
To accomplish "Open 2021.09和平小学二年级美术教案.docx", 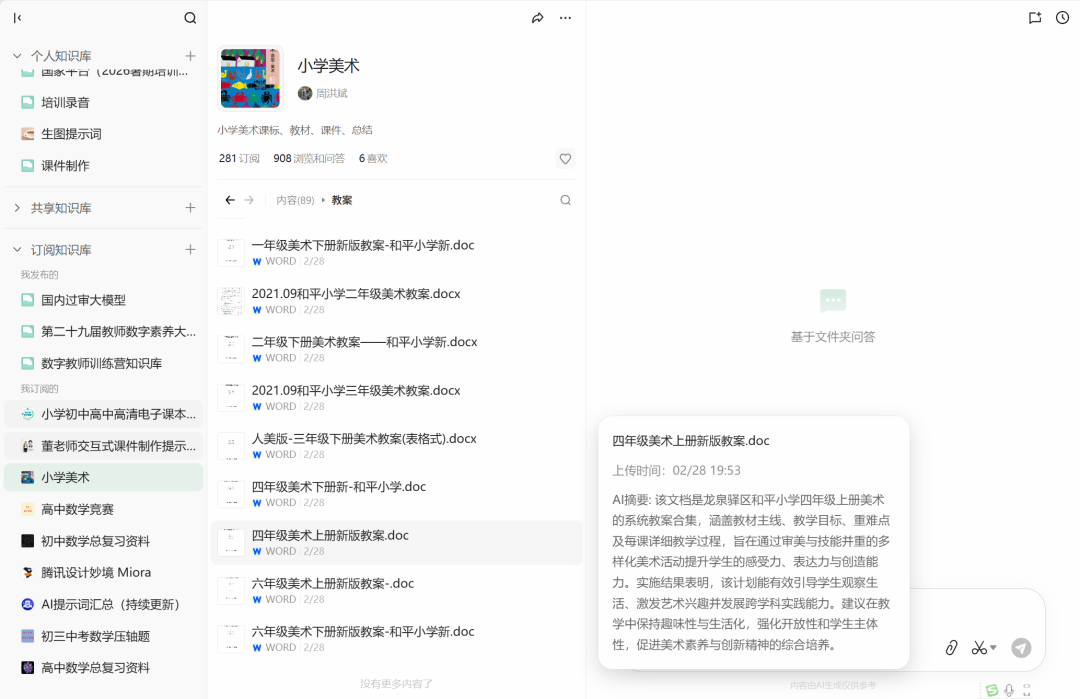I will coord(397,301).
